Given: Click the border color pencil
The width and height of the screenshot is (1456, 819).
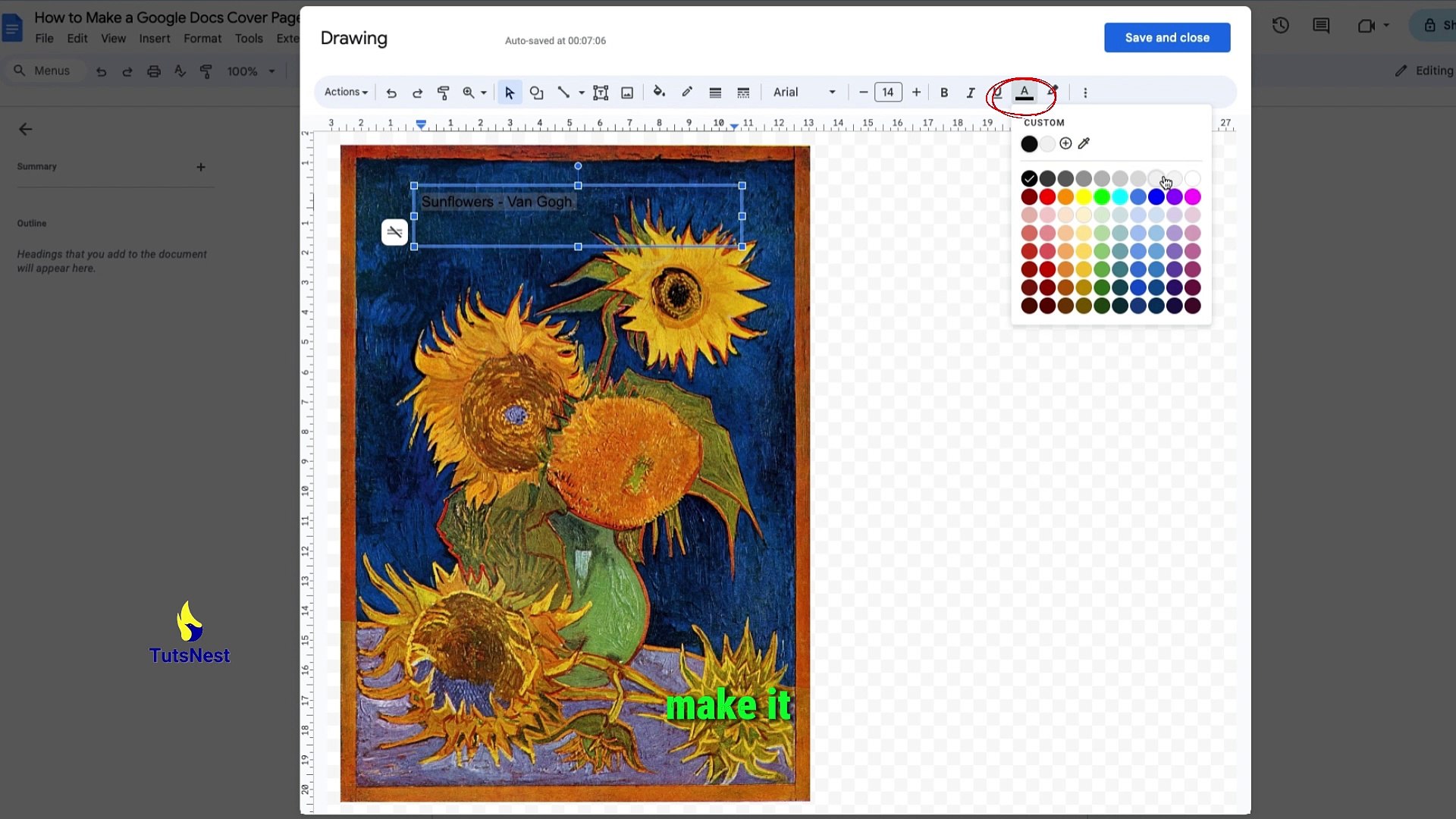Looking at the screenshot, I should [x=687, y=92].
